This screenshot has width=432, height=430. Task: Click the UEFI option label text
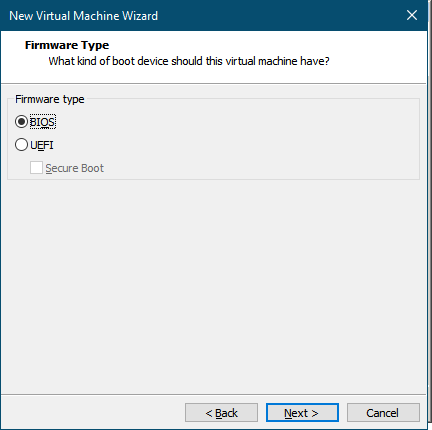(42, 145)
